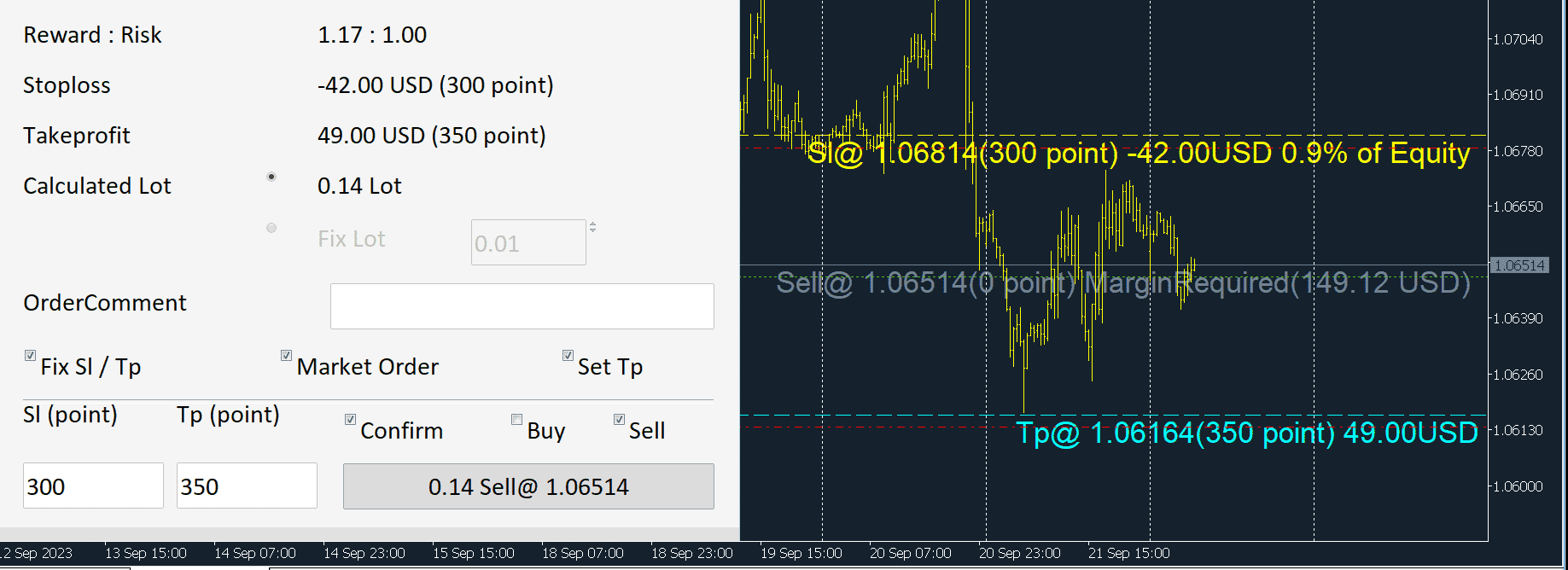1568x570 pixels.
Task: Increase Fix Lot with the up stepper arrow
Action: point(592,224)
